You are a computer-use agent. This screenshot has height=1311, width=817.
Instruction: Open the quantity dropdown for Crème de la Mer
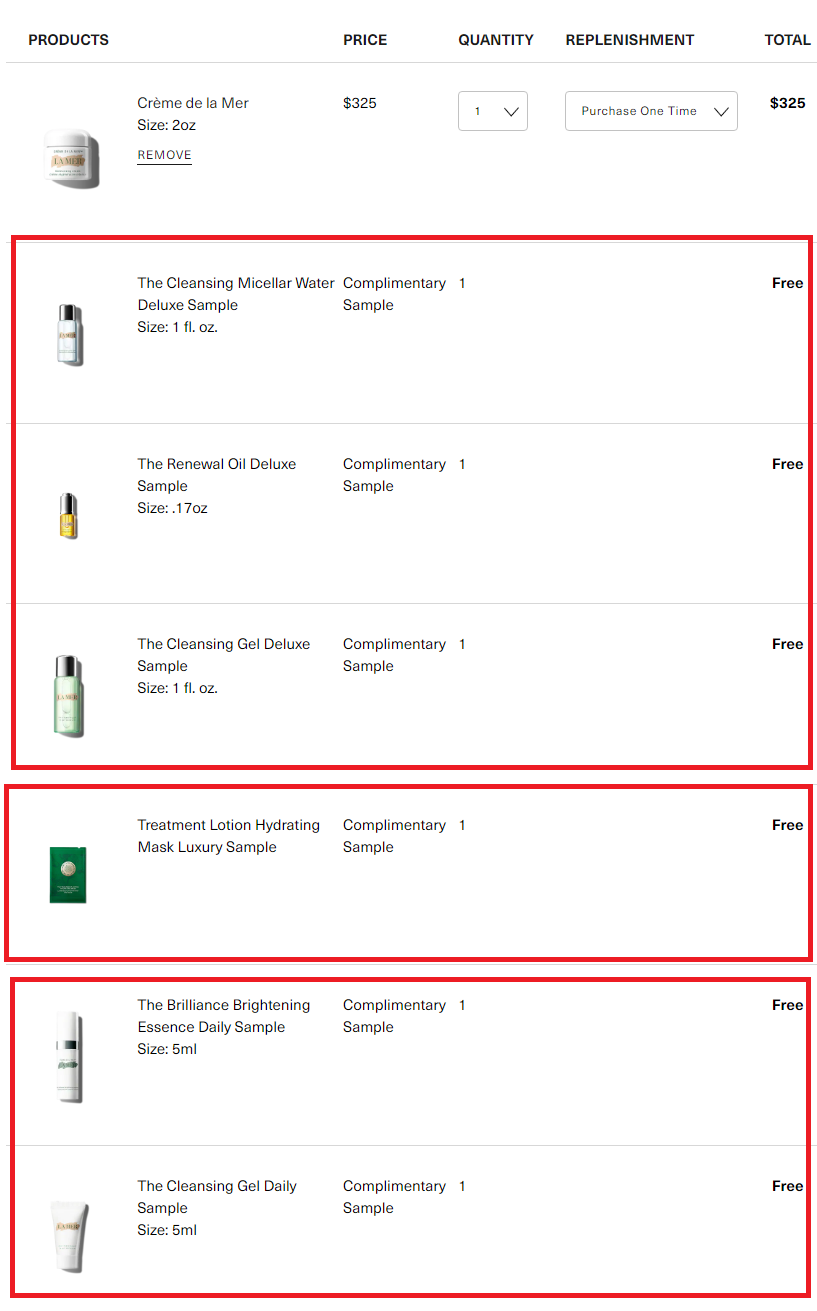coord(492,111)
